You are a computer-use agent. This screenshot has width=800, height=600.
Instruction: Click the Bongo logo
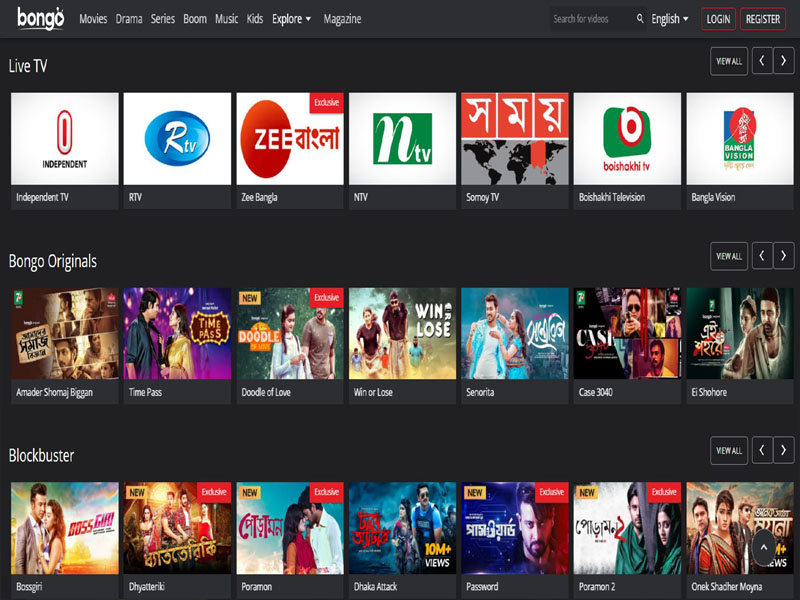point(40,17)
